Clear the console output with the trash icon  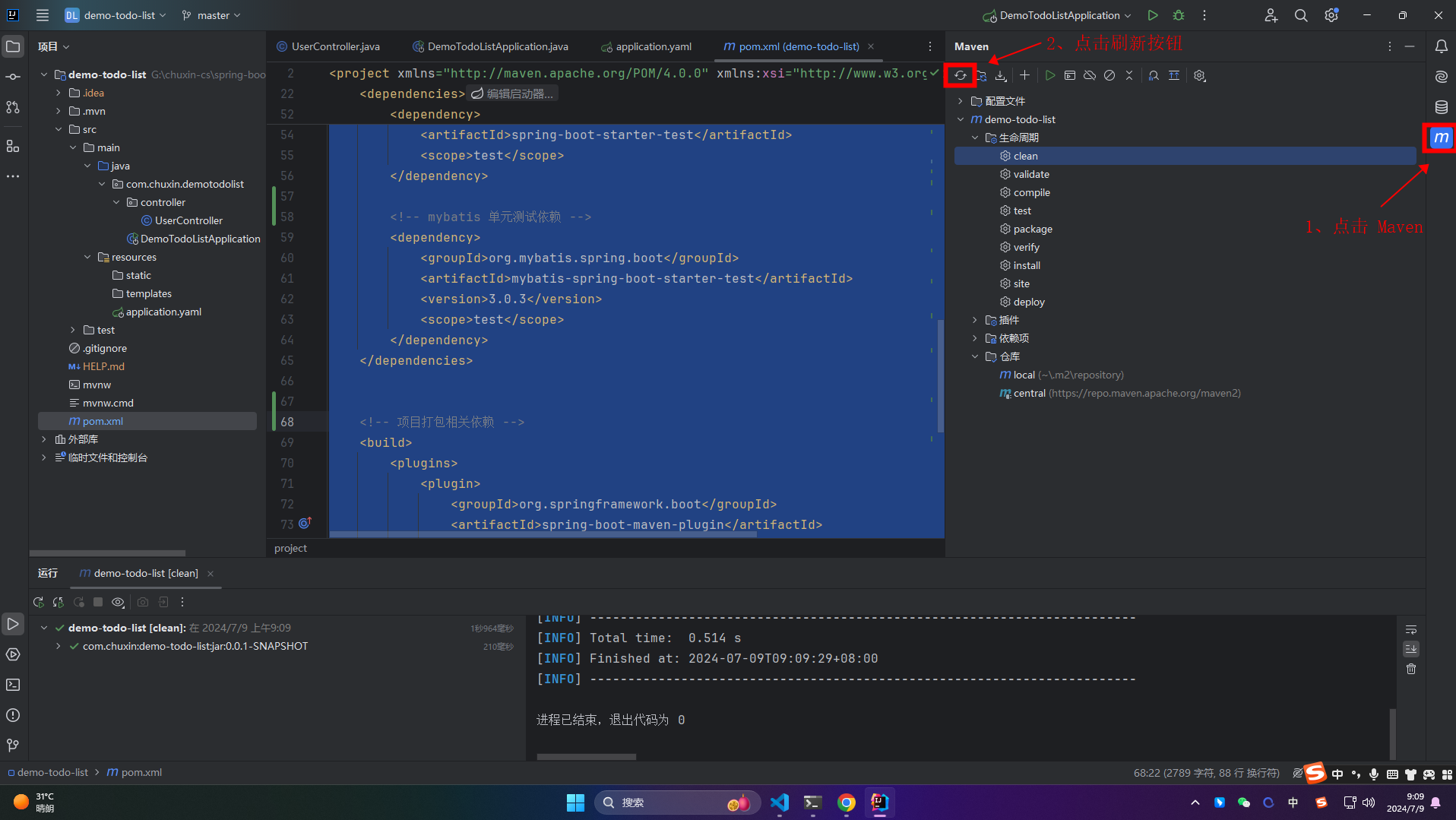(x=1411, y=669)
